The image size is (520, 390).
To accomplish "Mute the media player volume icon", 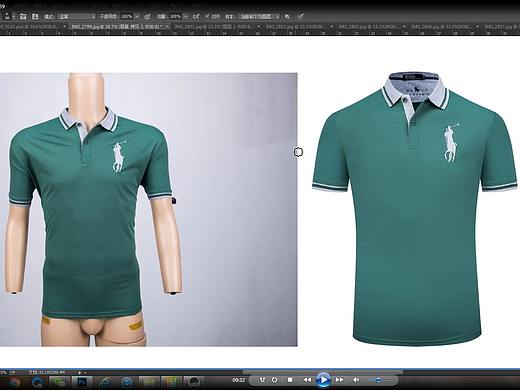I will [356, 380].
